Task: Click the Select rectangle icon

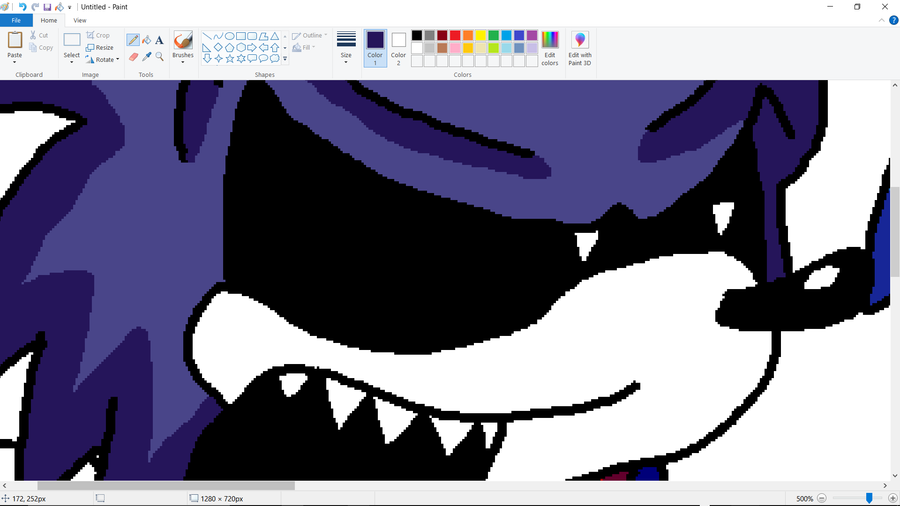Action: coord(72,40)
